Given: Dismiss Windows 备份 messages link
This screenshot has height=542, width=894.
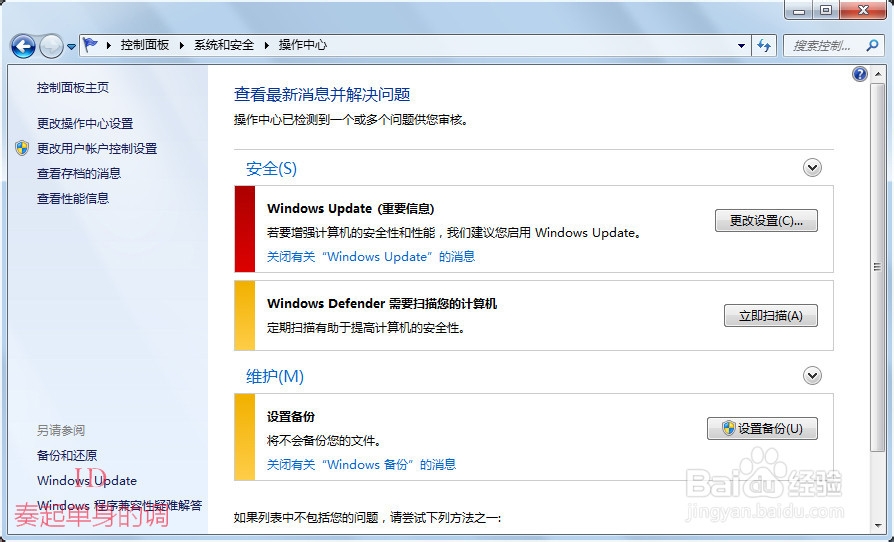Looking at the screenshot, I should click(361, 464).
